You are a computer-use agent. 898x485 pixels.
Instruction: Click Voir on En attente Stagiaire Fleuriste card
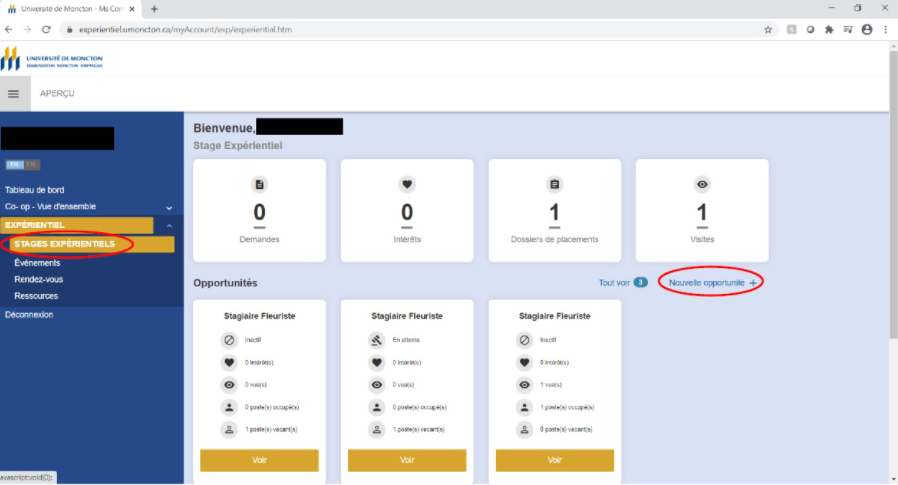tap(407, 460)
